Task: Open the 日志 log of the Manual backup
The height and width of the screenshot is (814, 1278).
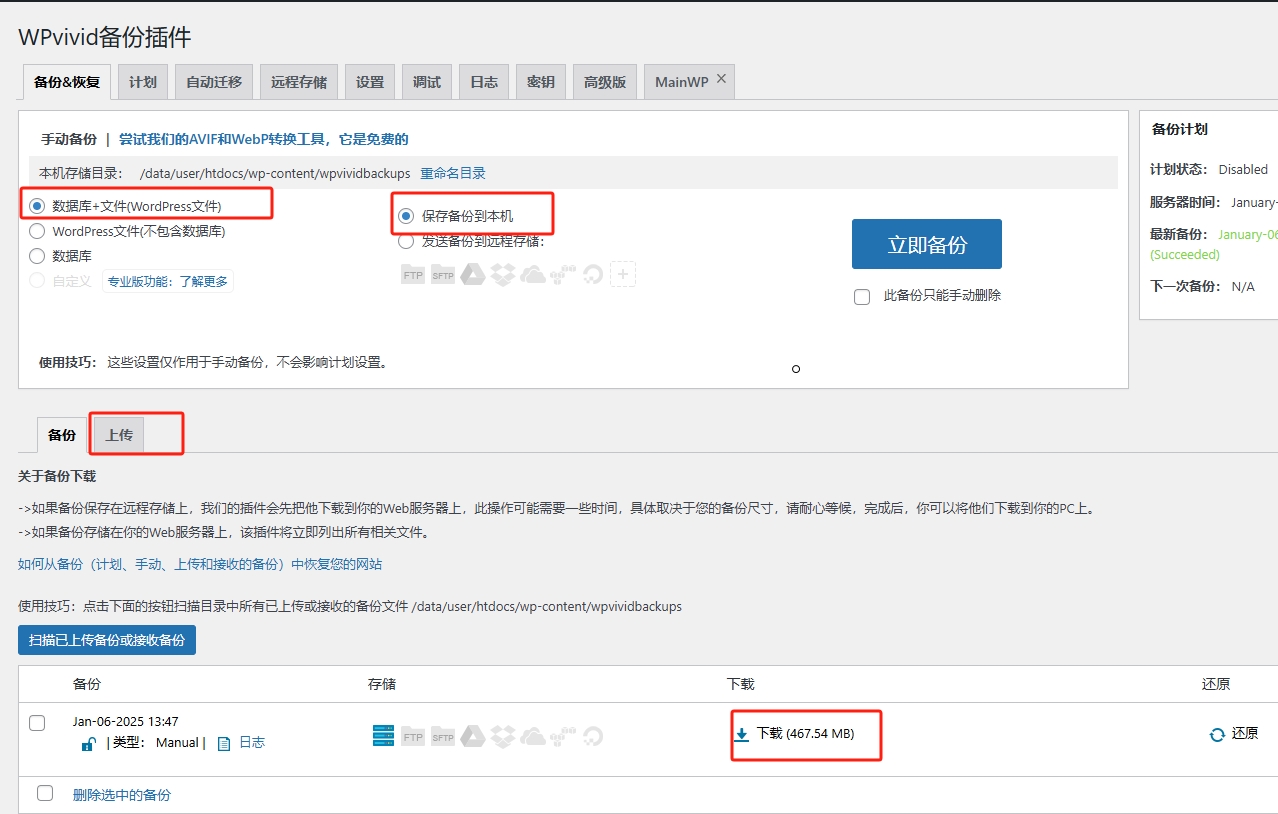Action: pyautogui.click(x=252, y=743)
